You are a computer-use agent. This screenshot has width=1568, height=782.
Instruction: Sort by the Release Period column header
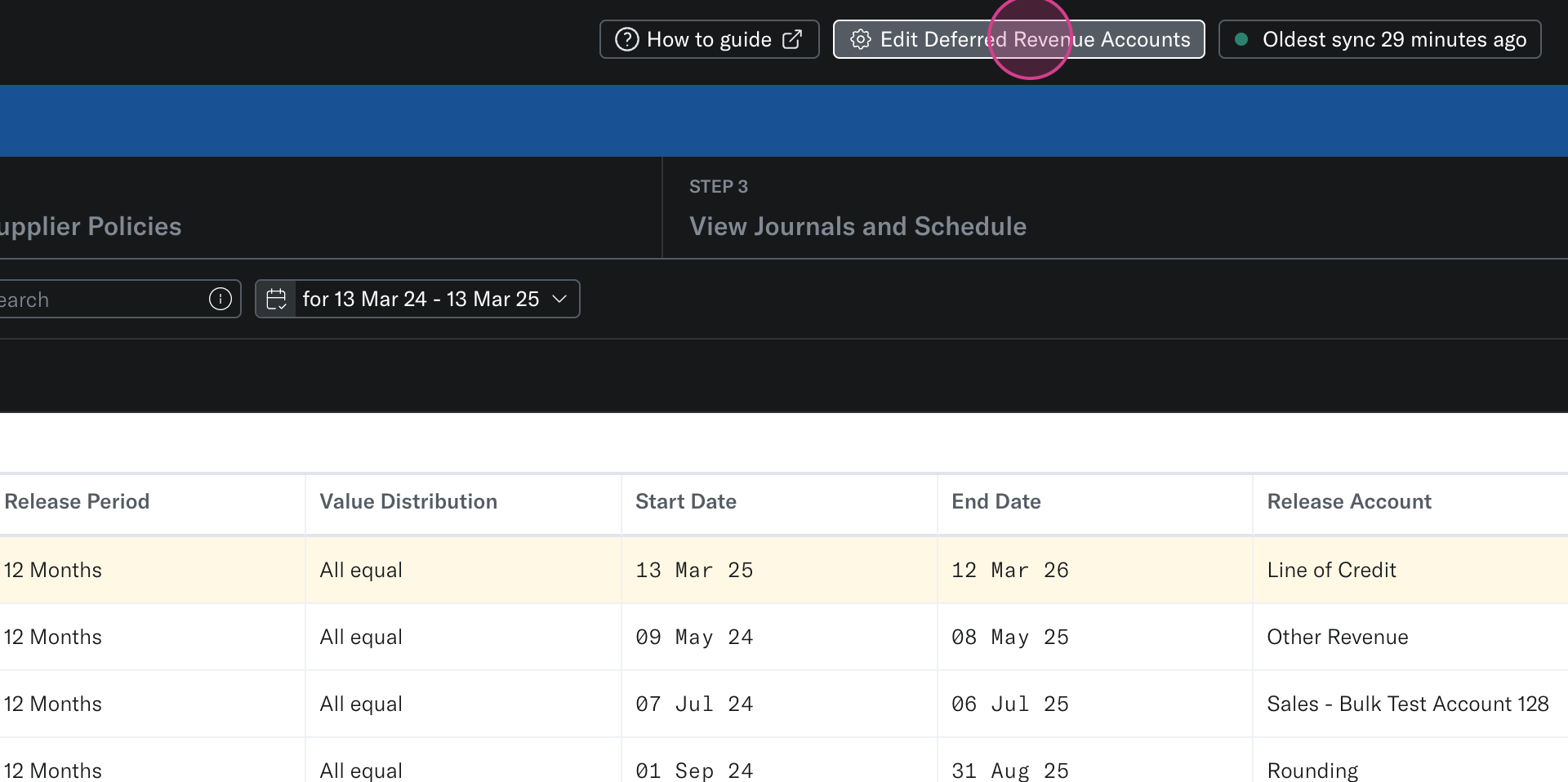[77, 501]
